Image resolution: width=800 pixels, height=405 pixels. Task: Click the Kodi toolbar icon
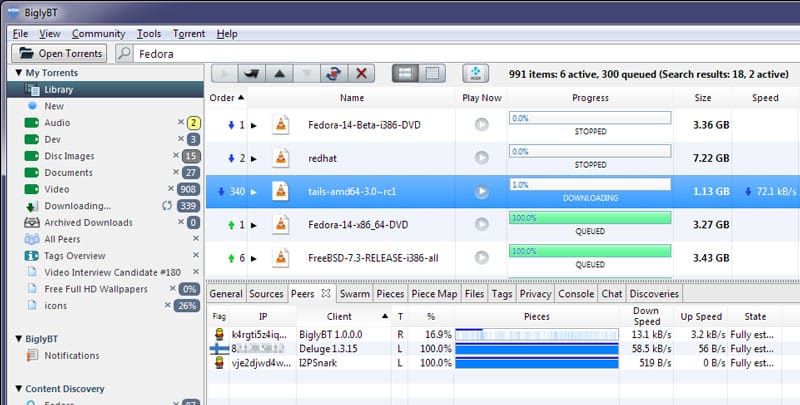coord(476,73)
